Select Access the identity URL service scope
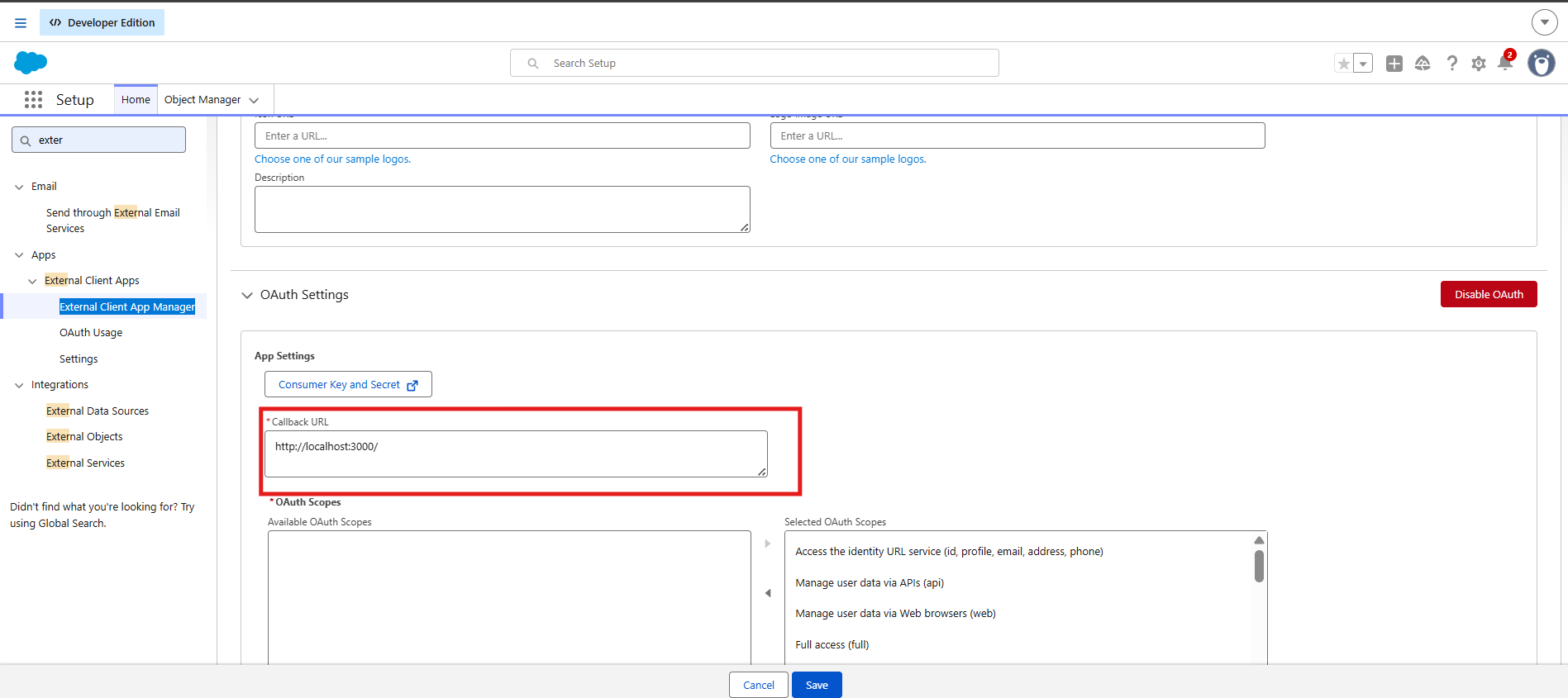 pos(949,552)
